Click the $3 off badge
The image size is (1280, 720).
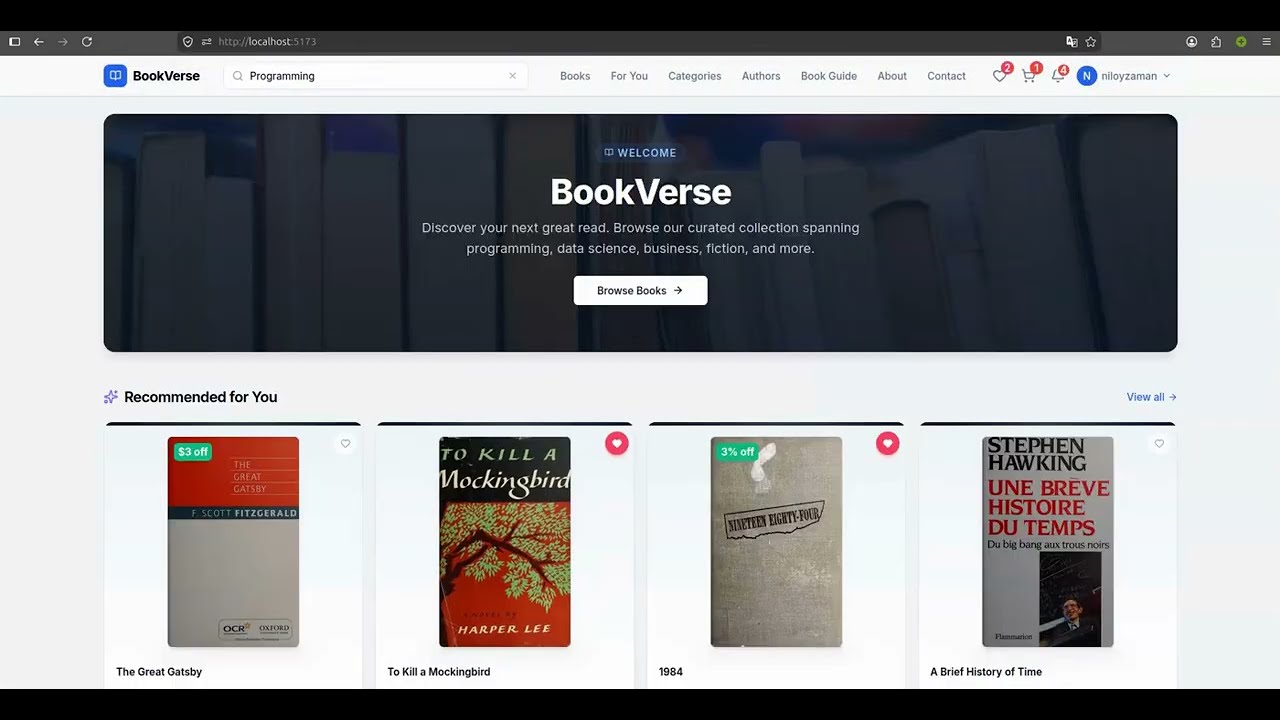point(193,452)
